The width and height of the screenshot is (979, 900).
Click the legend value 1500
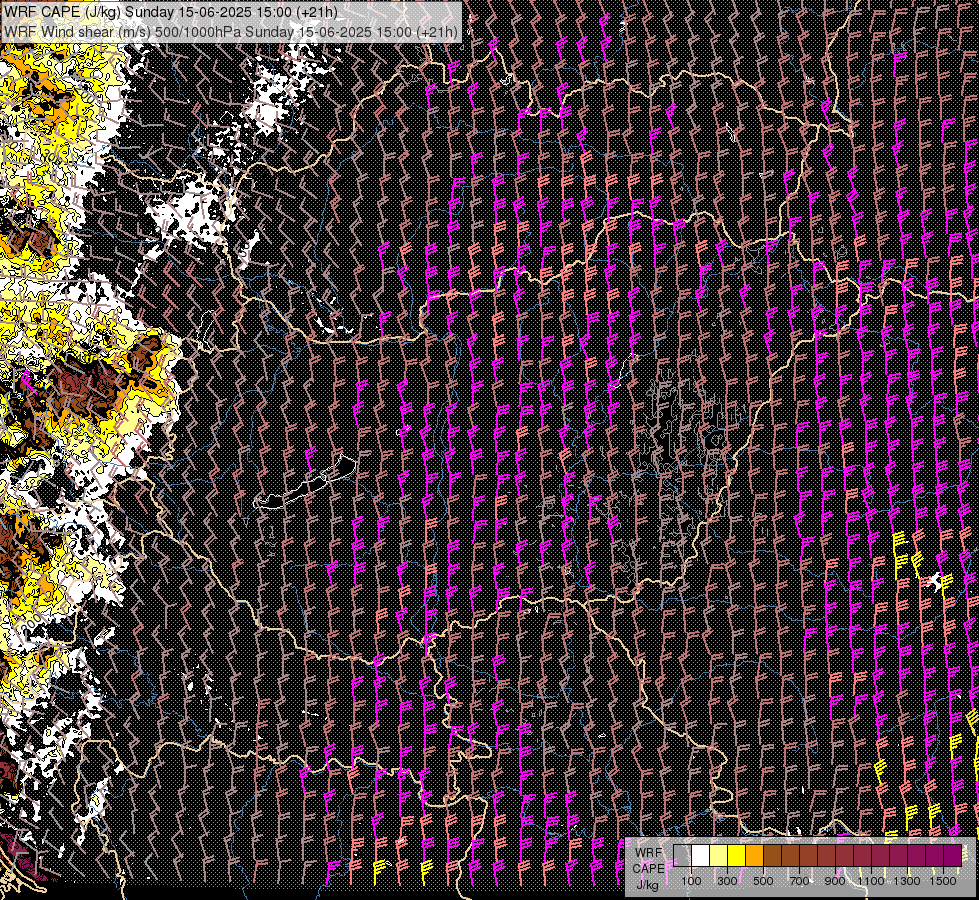943,881
